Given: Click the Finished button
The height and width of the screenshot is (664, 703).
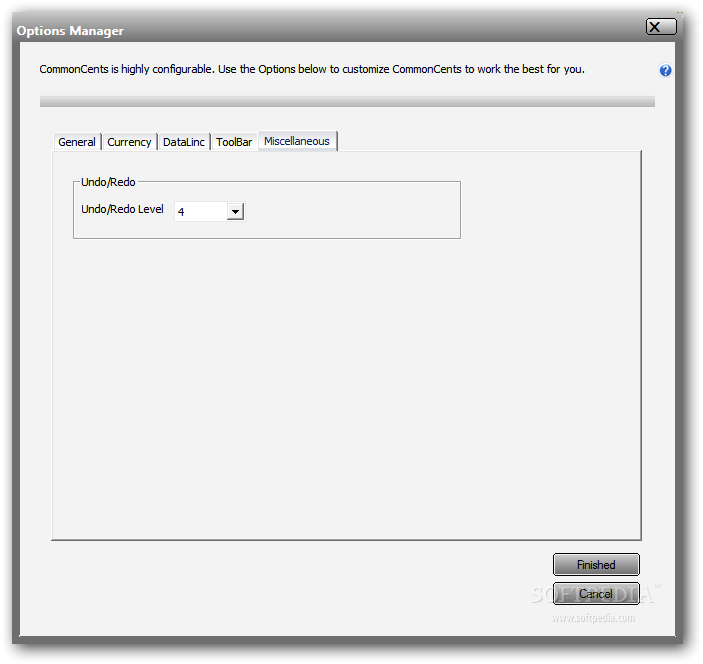Looking at the screenshot, I should pyautogui.click(x=596, y=564).
